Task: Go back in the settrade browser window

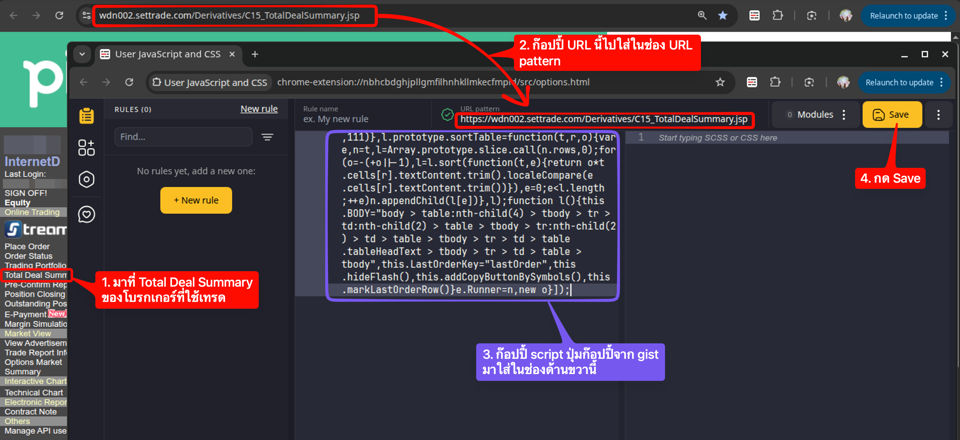Action: (13, 15)
